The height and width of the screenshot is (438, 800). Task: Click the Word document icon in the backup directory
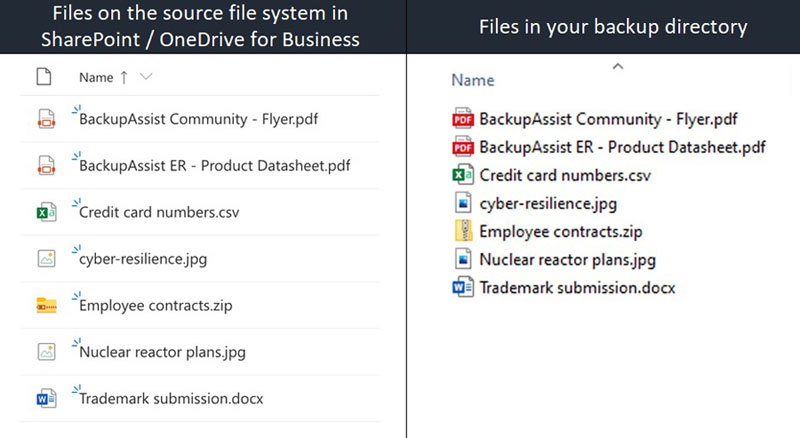[463, 287]
